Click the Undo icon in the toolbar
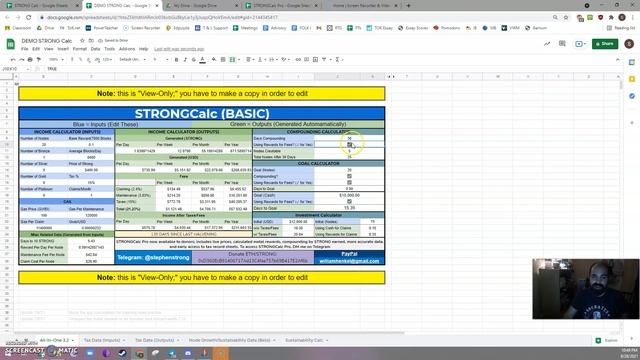The height and width of the screenshot is (360, 640). pos(13,60)
